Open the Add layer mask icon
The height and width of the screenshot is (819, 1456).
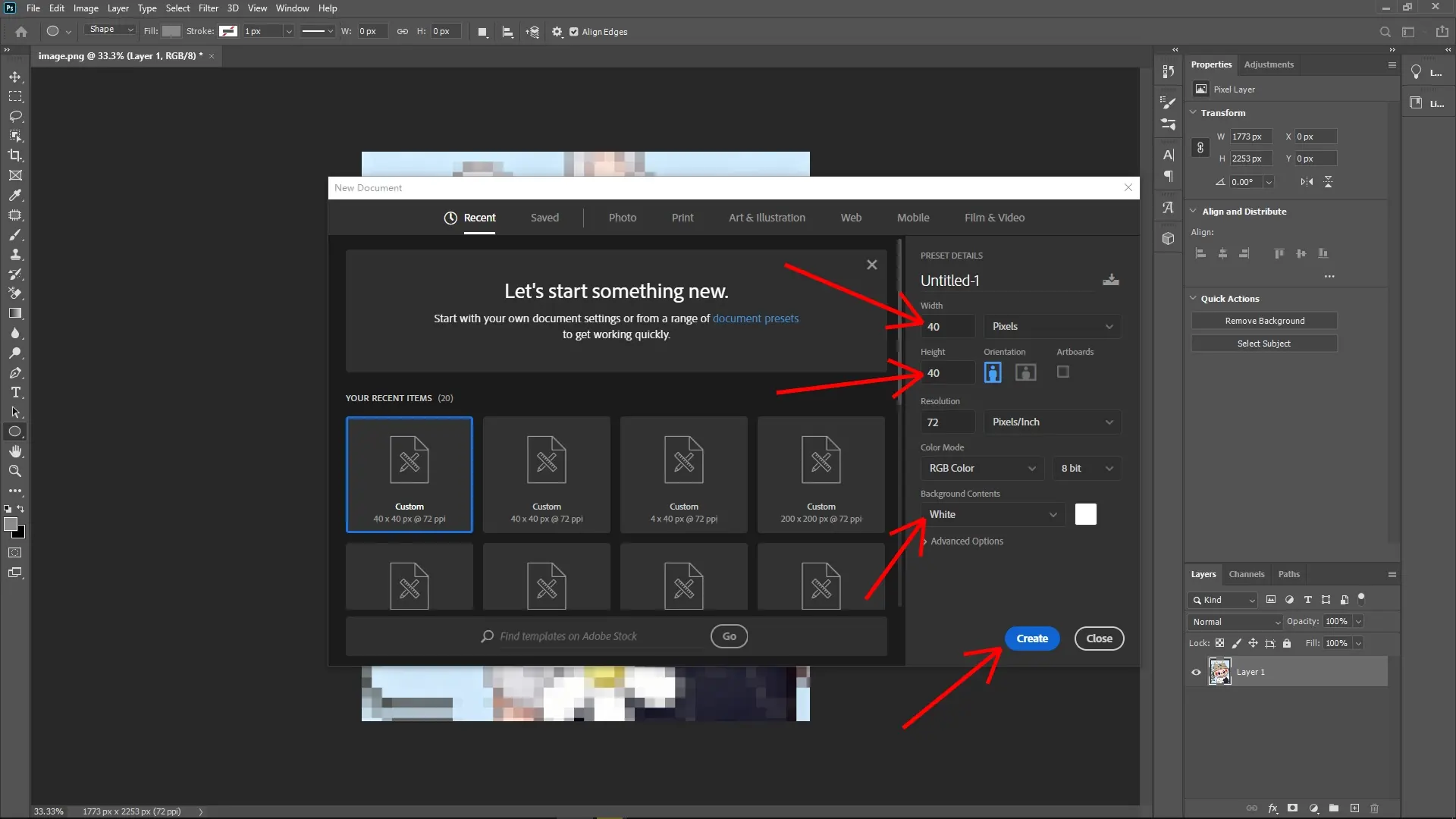[1291, 808]
